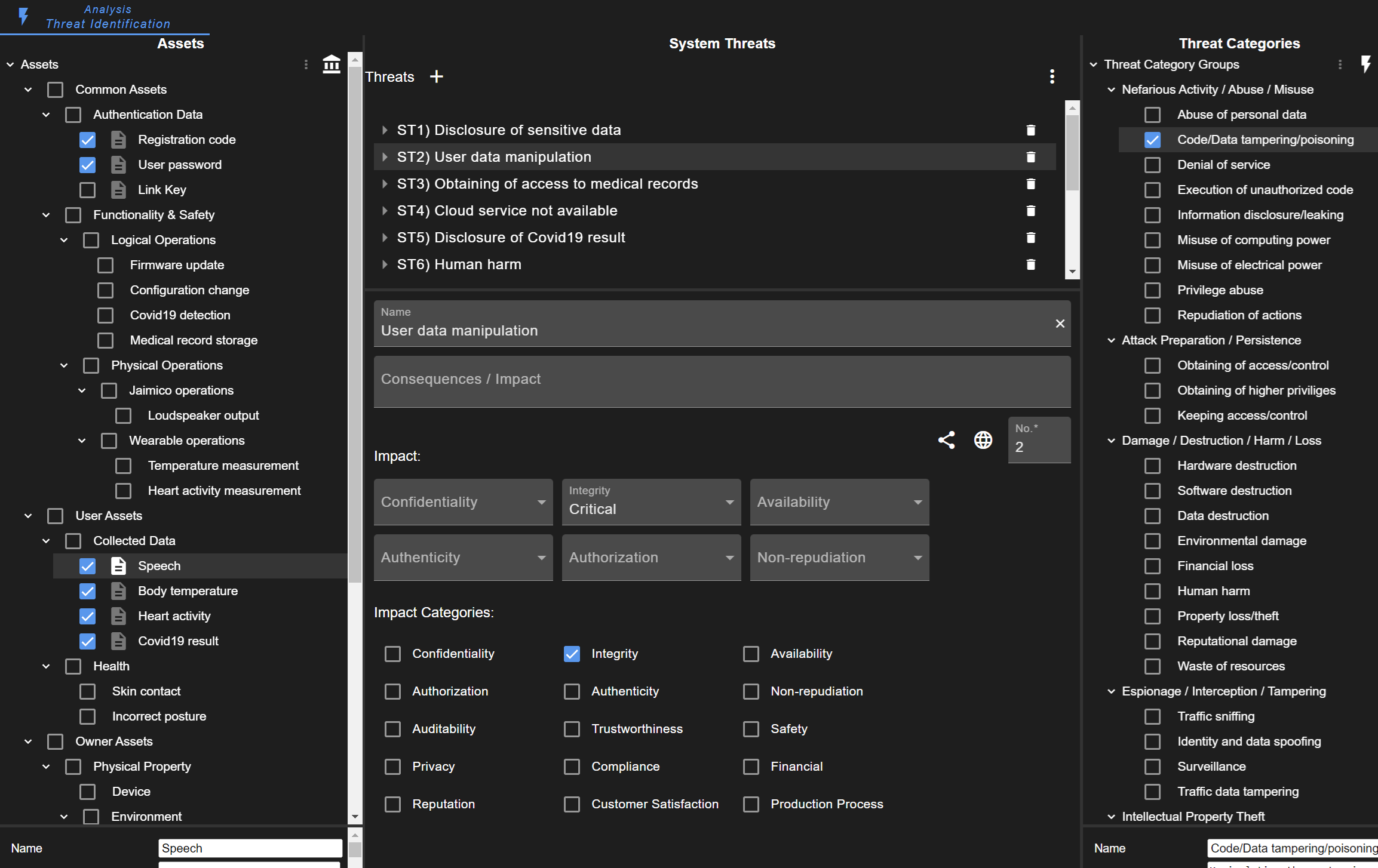Click the add threat plus icon
Screen dimensions: 1378x868
tap(435, 76)
